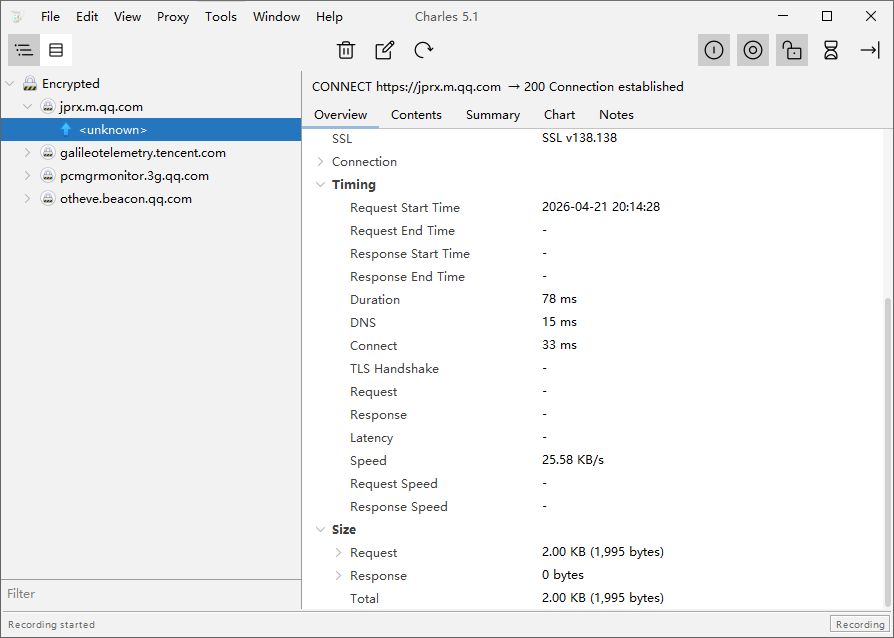Expand galileotelemetry.tencent.com host
The width and height of the screenshot is (894, 638).
click(x=28, y=153)
